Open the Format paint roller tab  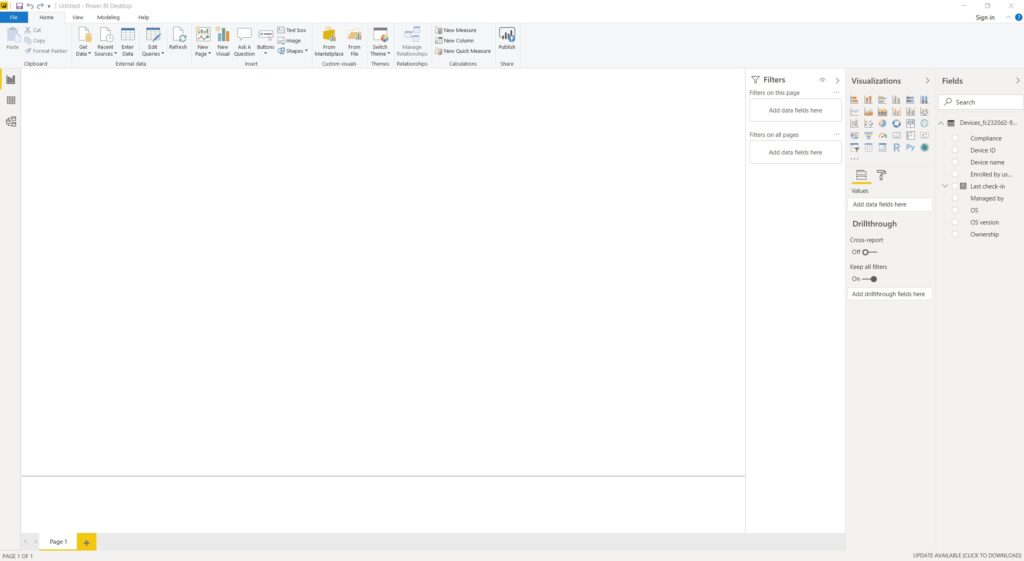[881, 175]
